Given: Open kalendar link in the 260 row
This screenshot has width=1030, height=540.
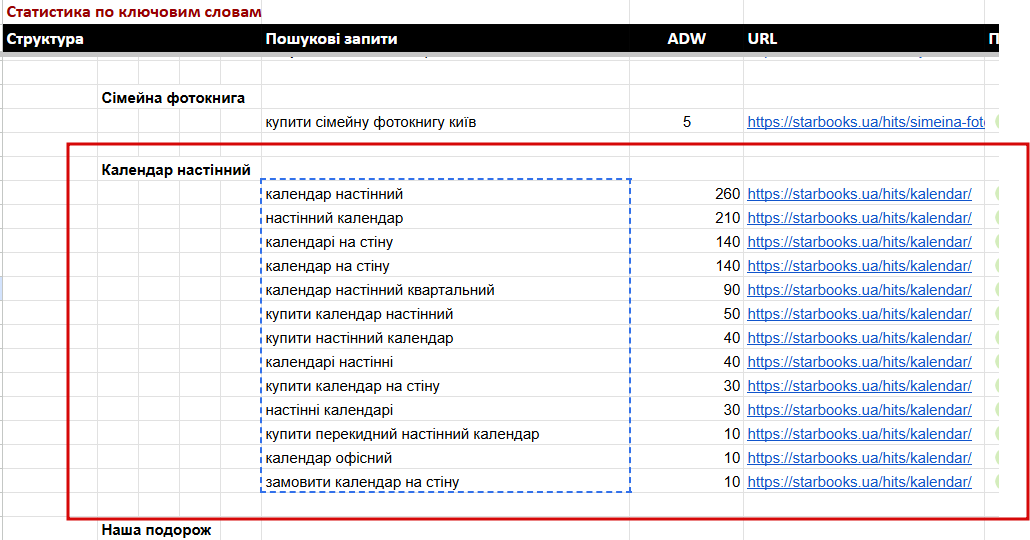Looking at the screenshot, I should coord(859,194).
